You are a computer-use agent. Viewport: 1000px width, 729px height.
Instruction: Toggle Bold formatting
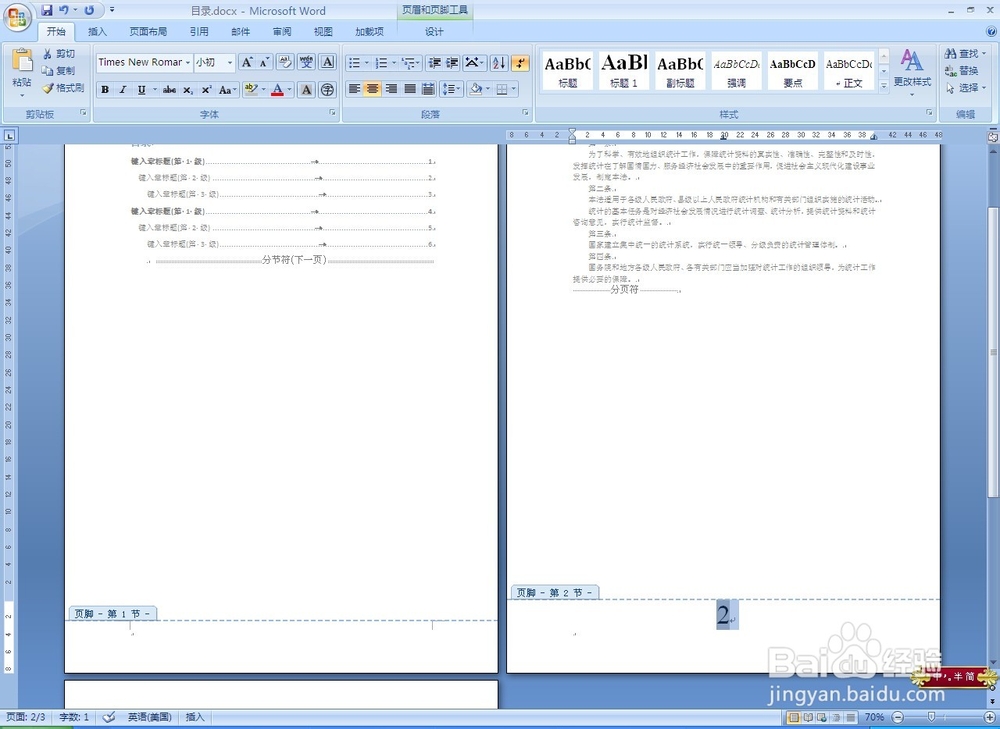click(105, 90)
